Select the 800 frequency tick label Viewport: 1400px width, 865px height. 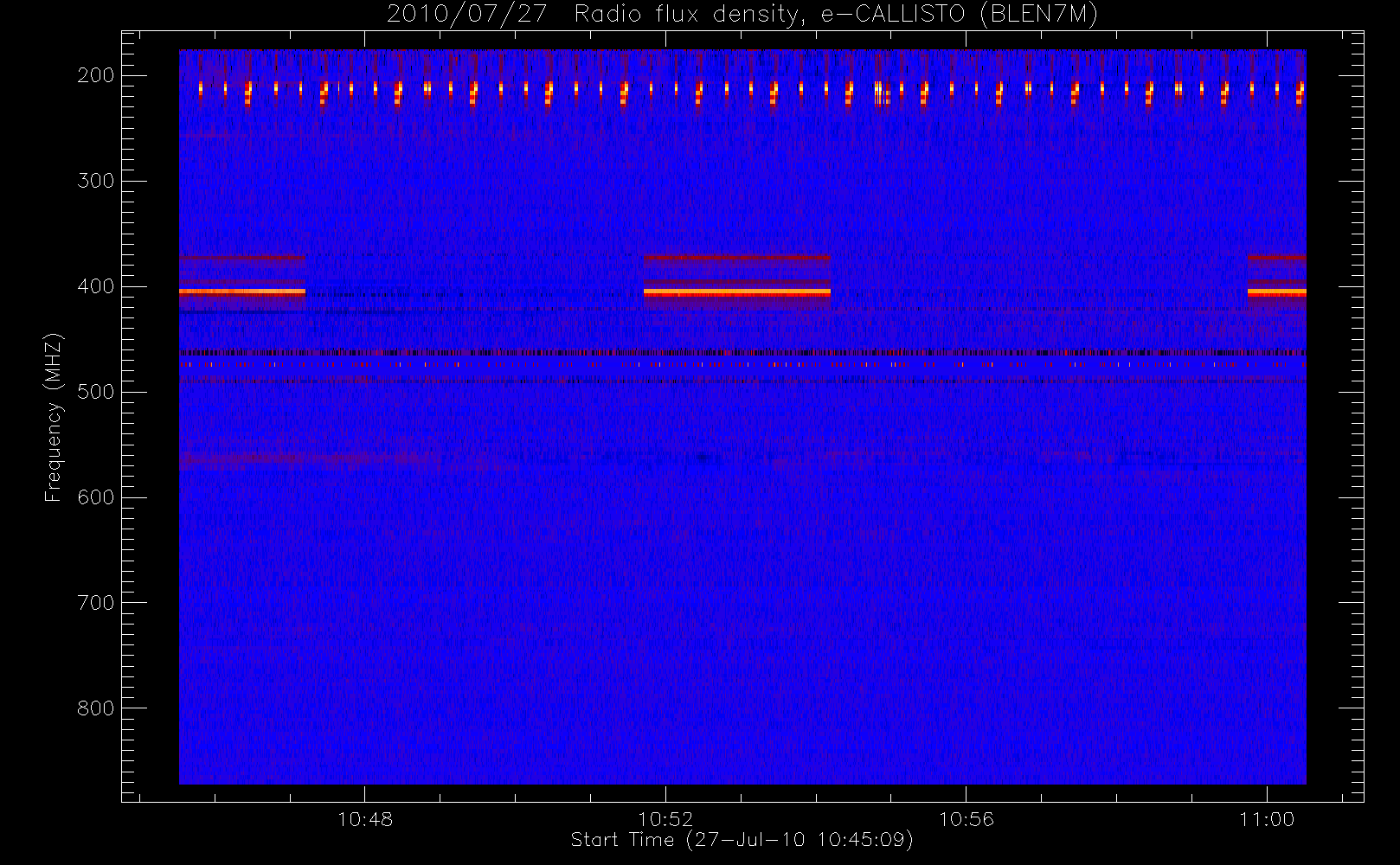pos(96,708)
